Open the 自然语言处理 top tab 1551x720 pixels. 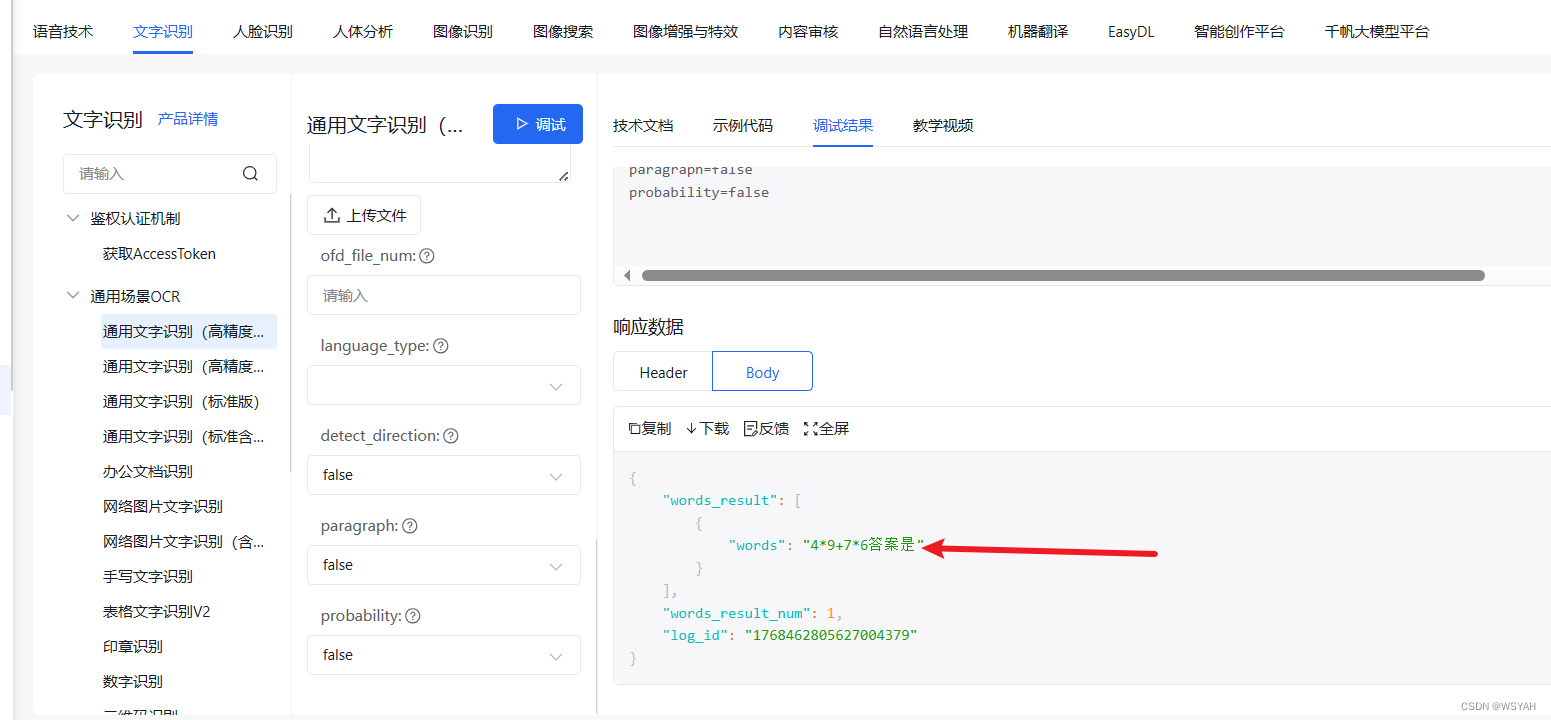click(x=923, y=31)
